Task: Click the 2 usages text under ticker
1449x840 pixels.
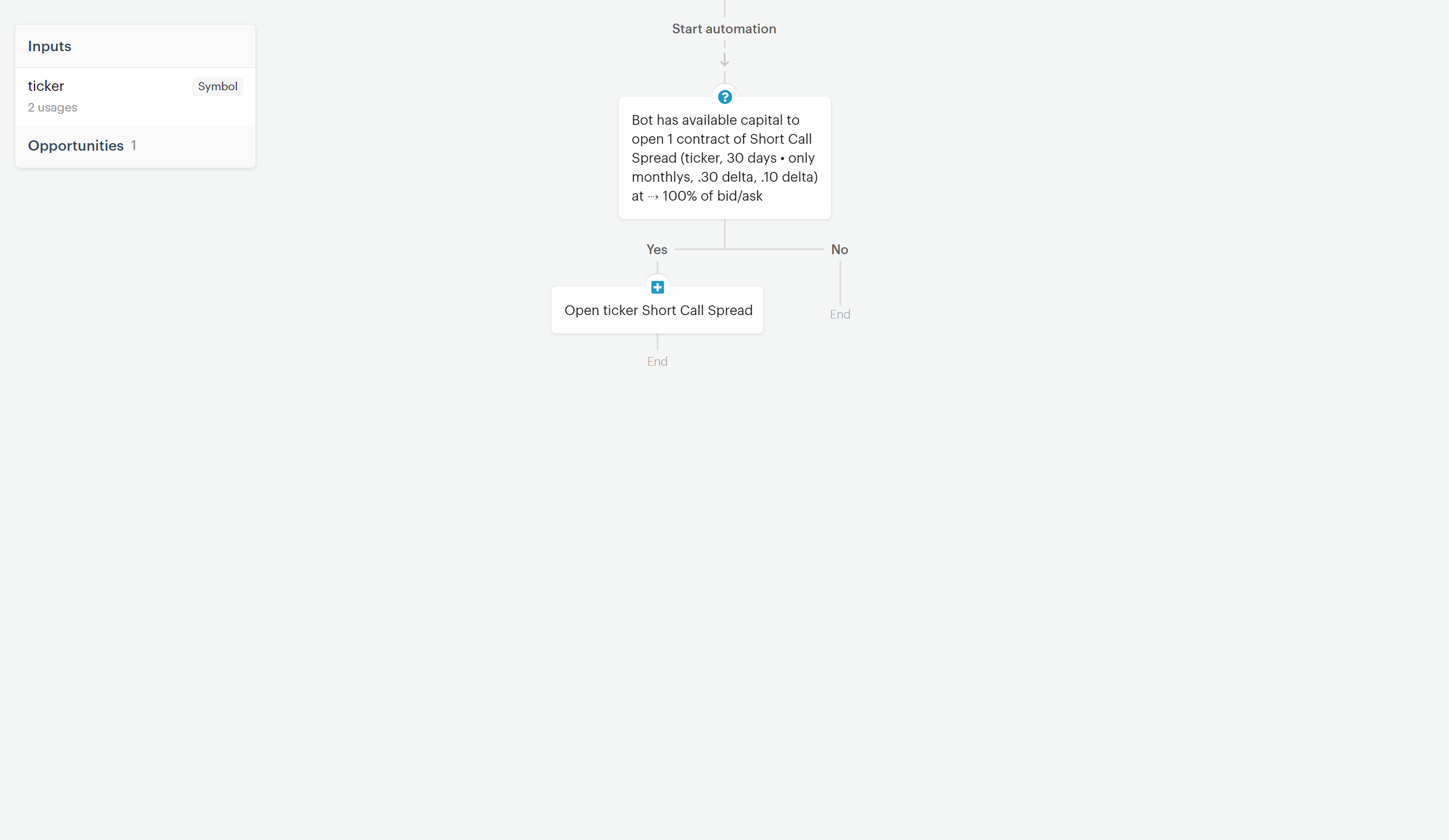Action: pyautogui.click(x=52, y=108)
